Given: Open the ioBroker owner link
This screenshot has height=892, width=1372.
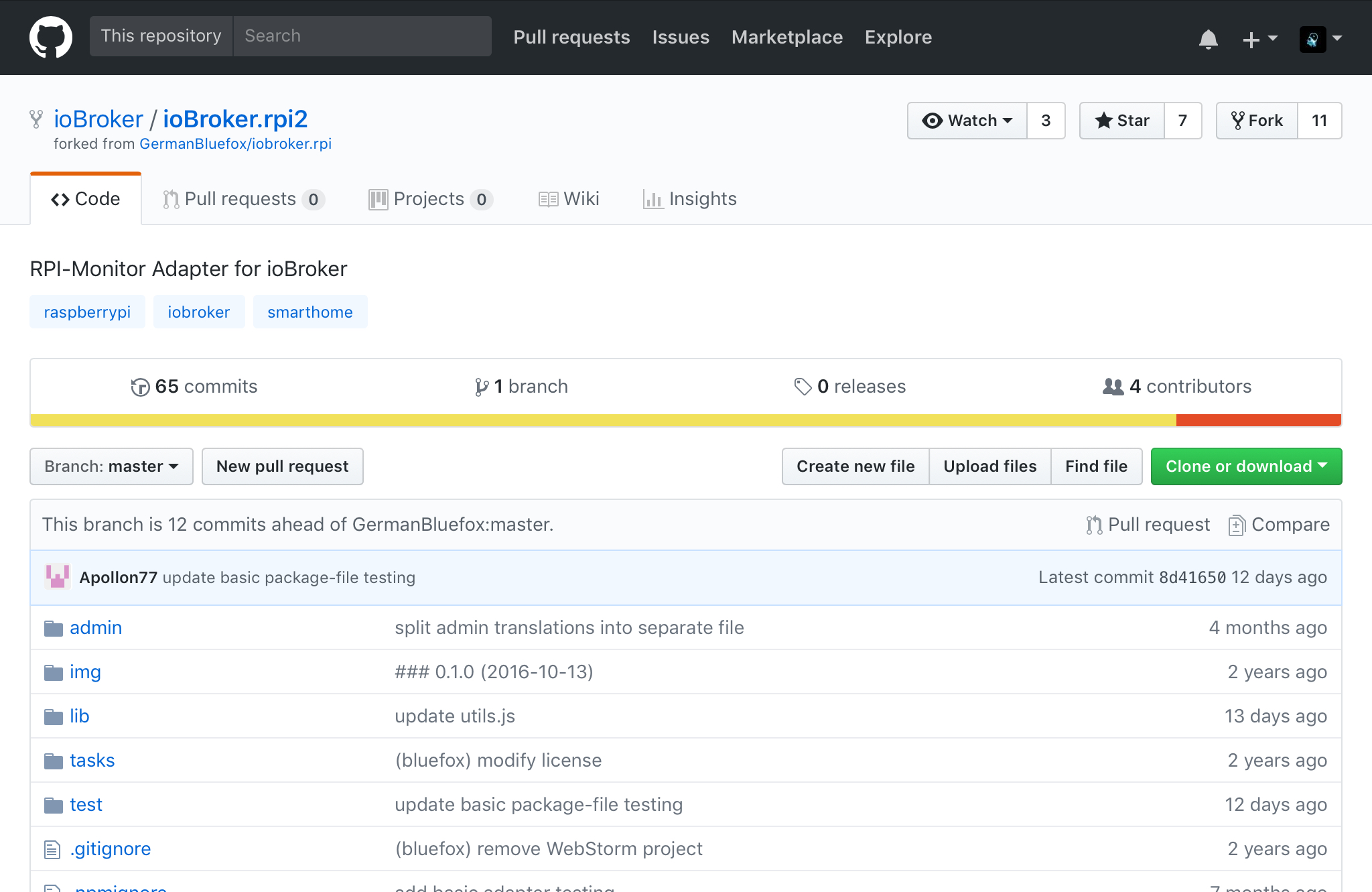Looking at the screenshot, I should (x=98, y=119).
